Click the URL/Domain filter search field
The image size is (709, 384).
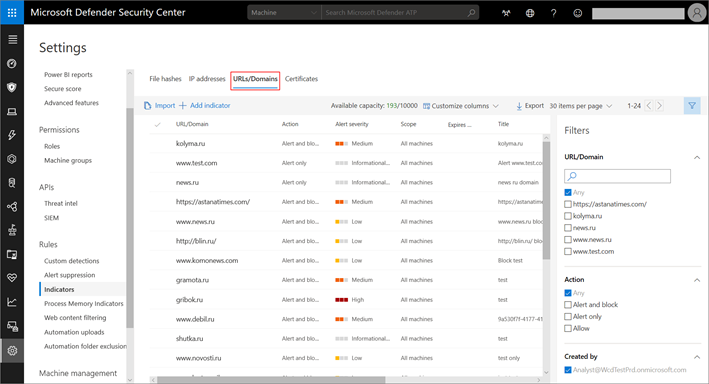617,176
